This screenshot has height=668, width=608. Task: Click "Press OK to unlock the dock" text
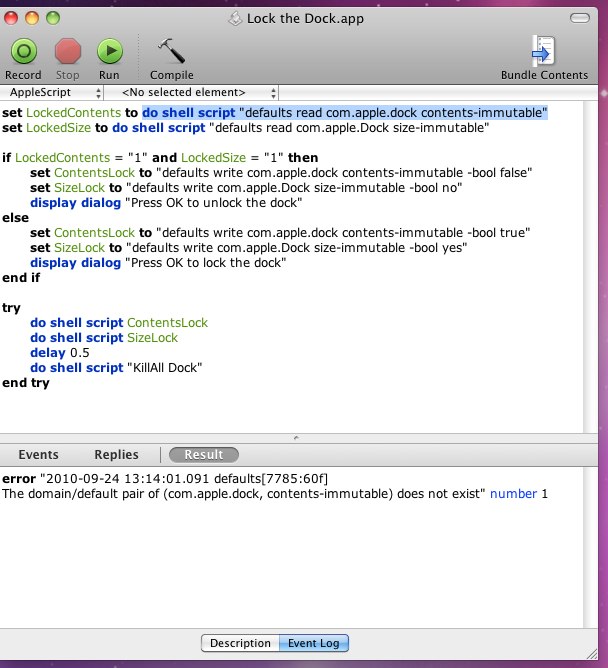(213, 203)
